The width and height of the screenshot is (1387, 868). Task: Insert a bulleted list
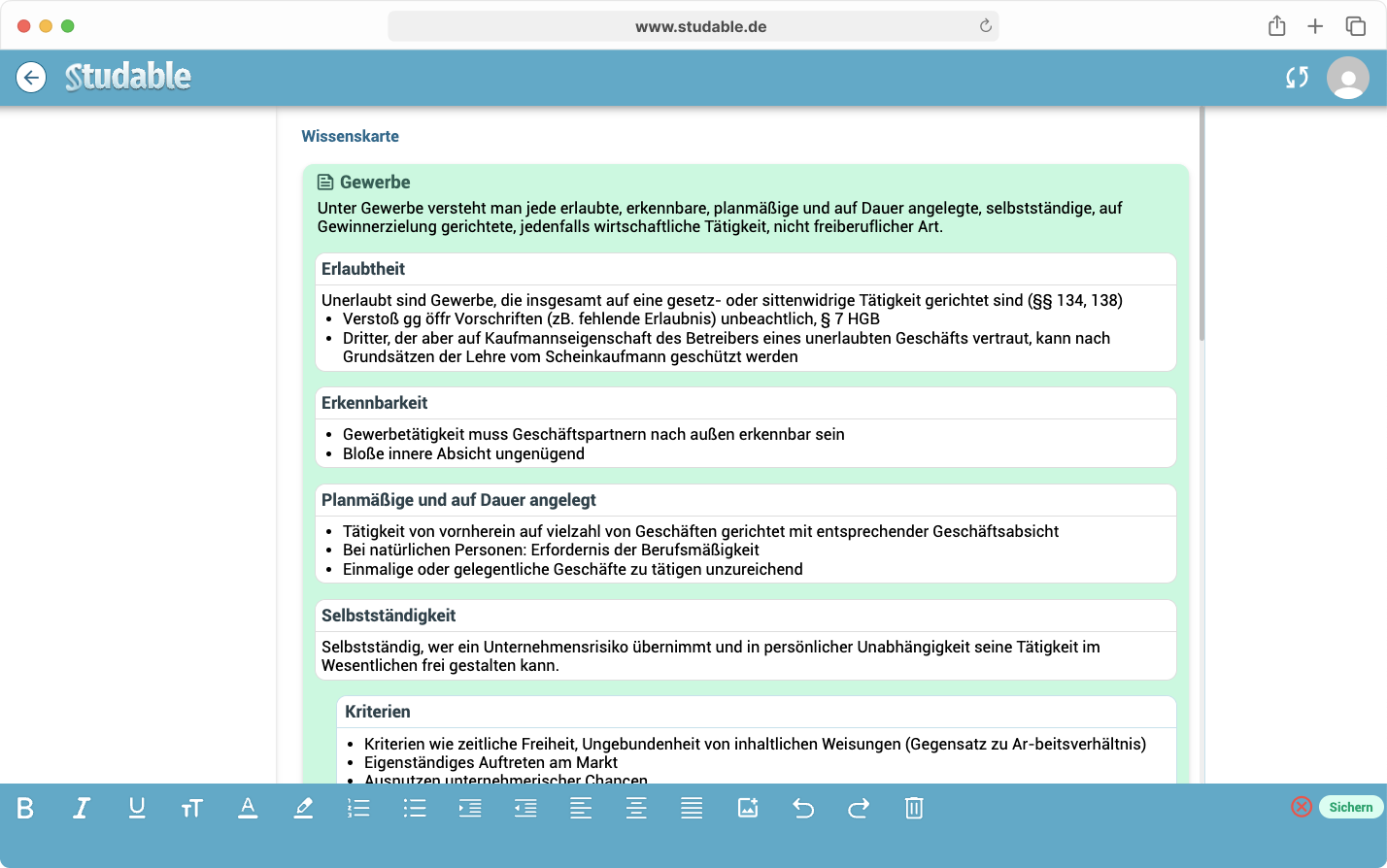[415, 808]
